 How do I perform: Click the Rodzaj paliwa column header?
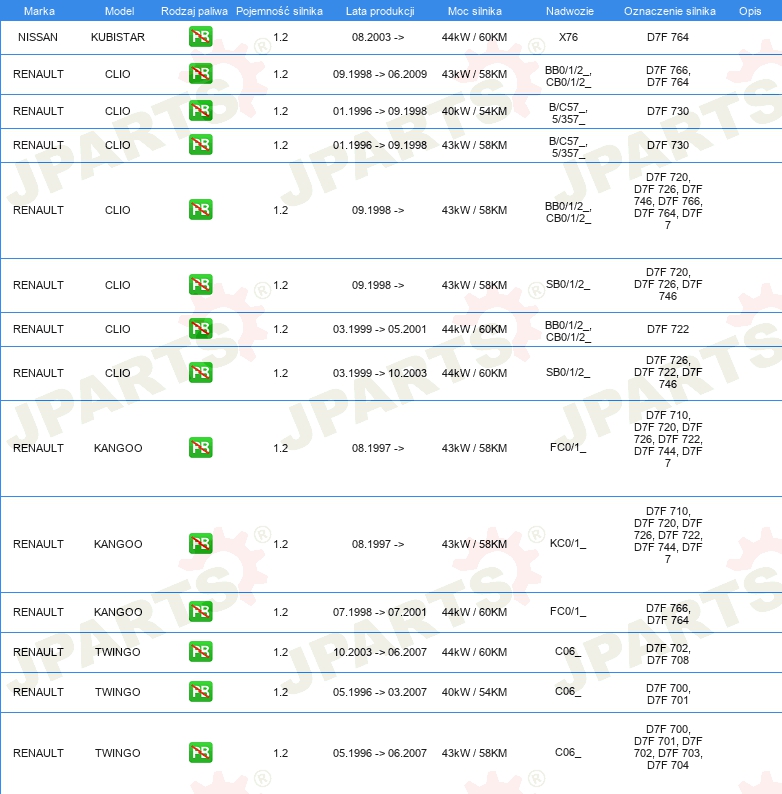click(194, 11)
